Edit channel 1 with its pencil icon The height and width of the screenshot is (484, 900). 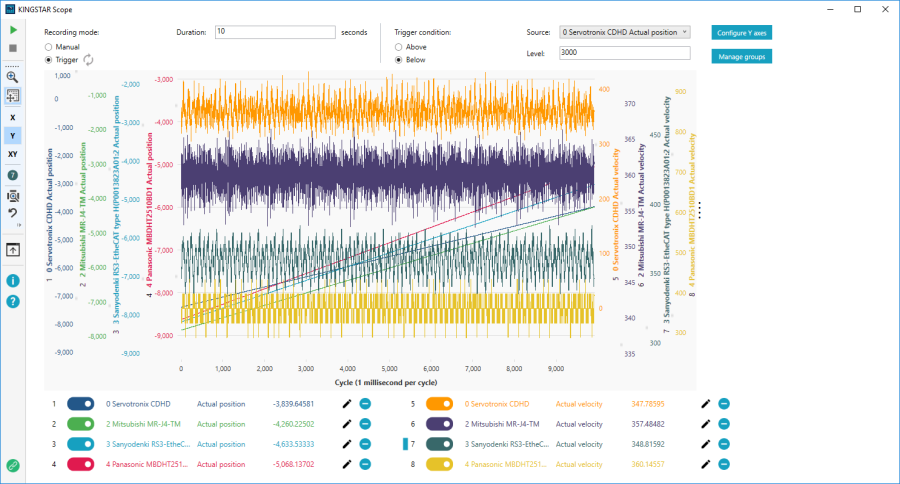tap(347, 404)
